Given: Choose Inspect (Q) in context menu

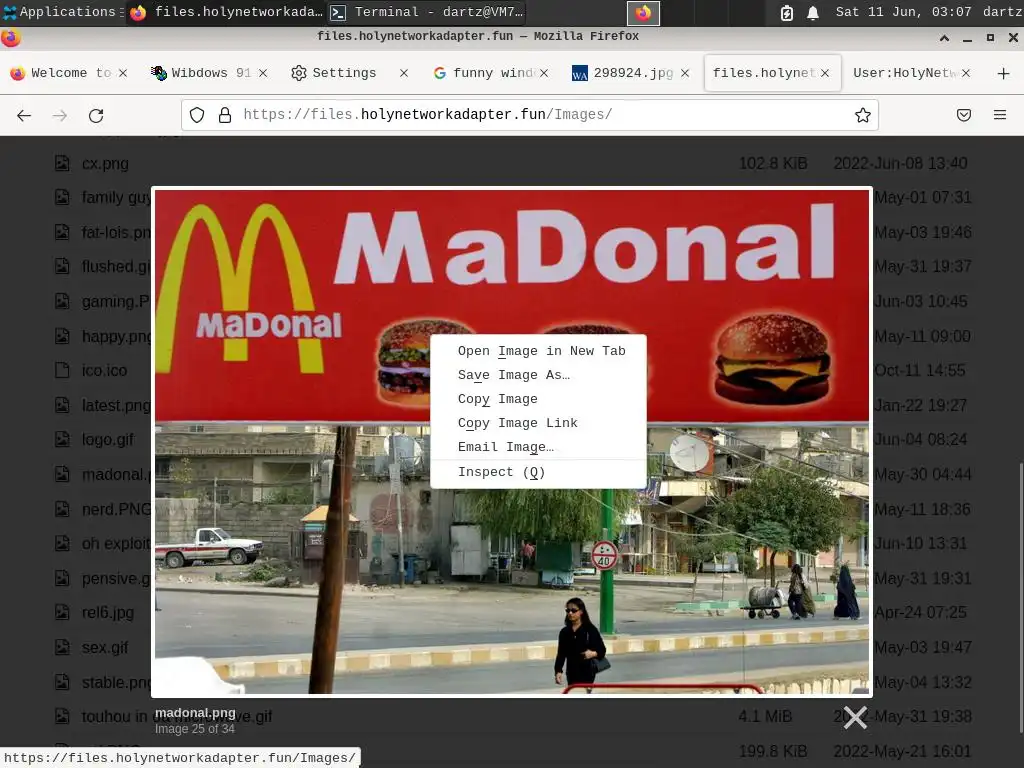Looking at the screenshot, I should pos(538,472).
